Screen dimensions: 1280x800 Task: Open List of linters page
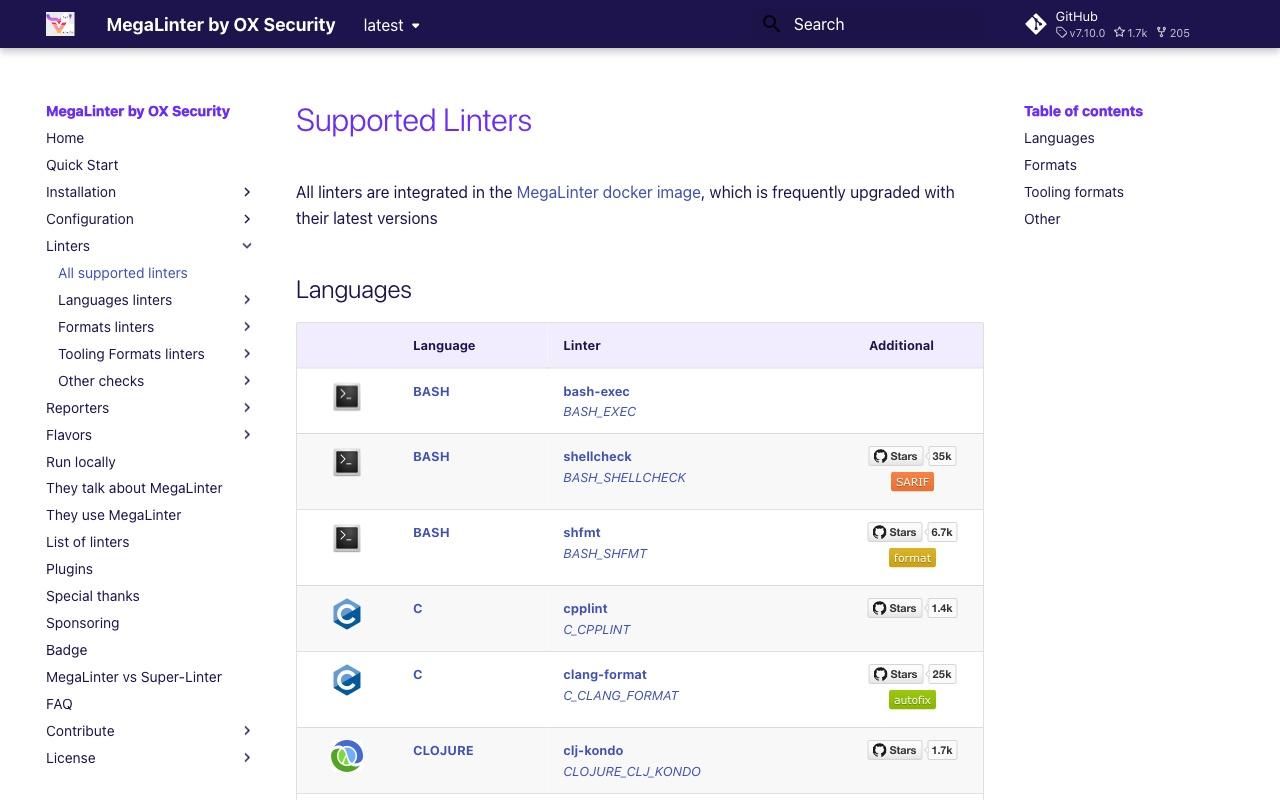coord(88,542)
